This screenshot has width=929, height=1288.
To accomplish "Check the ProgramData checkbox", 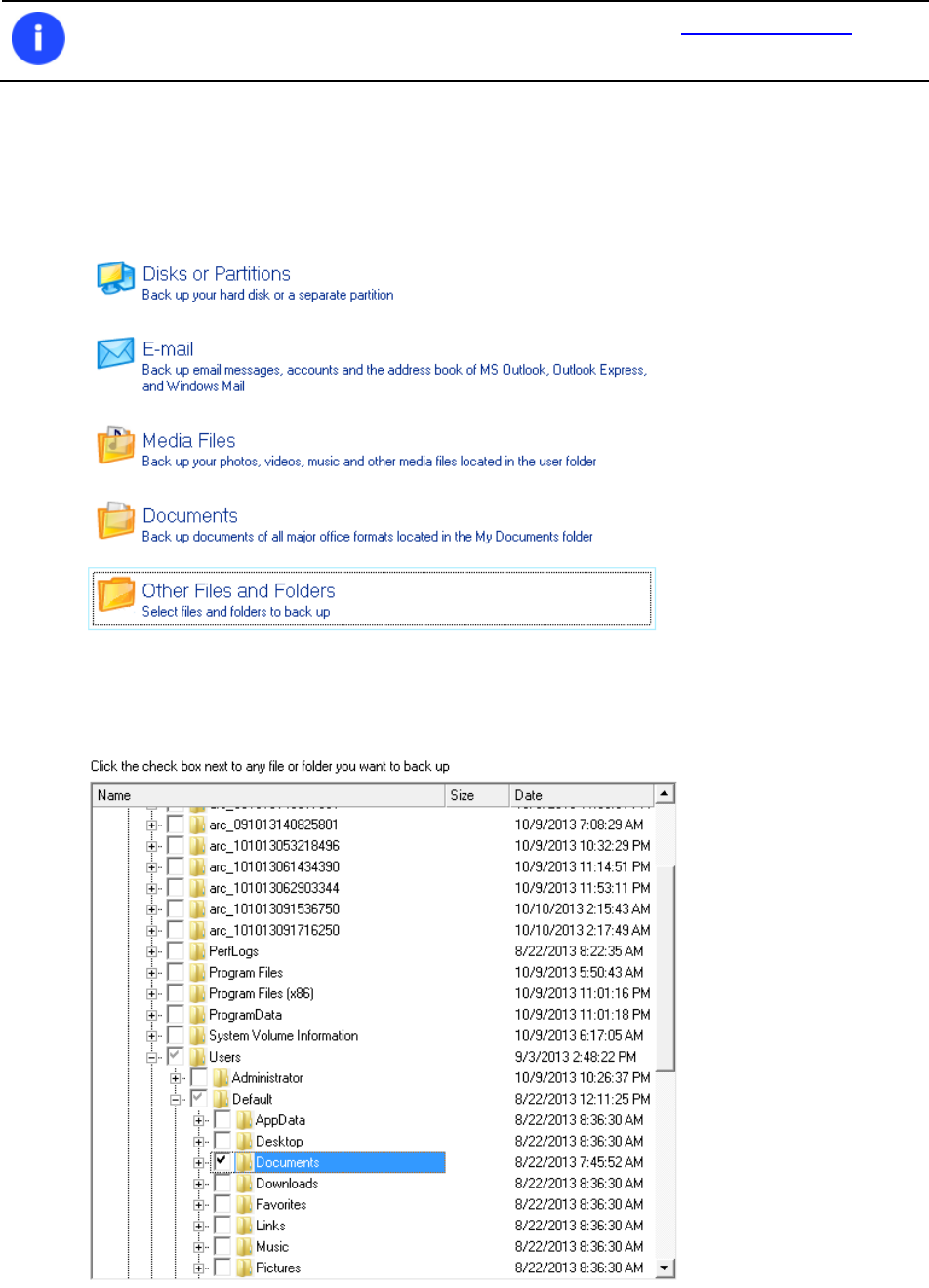I will (x=176, y=1015).
